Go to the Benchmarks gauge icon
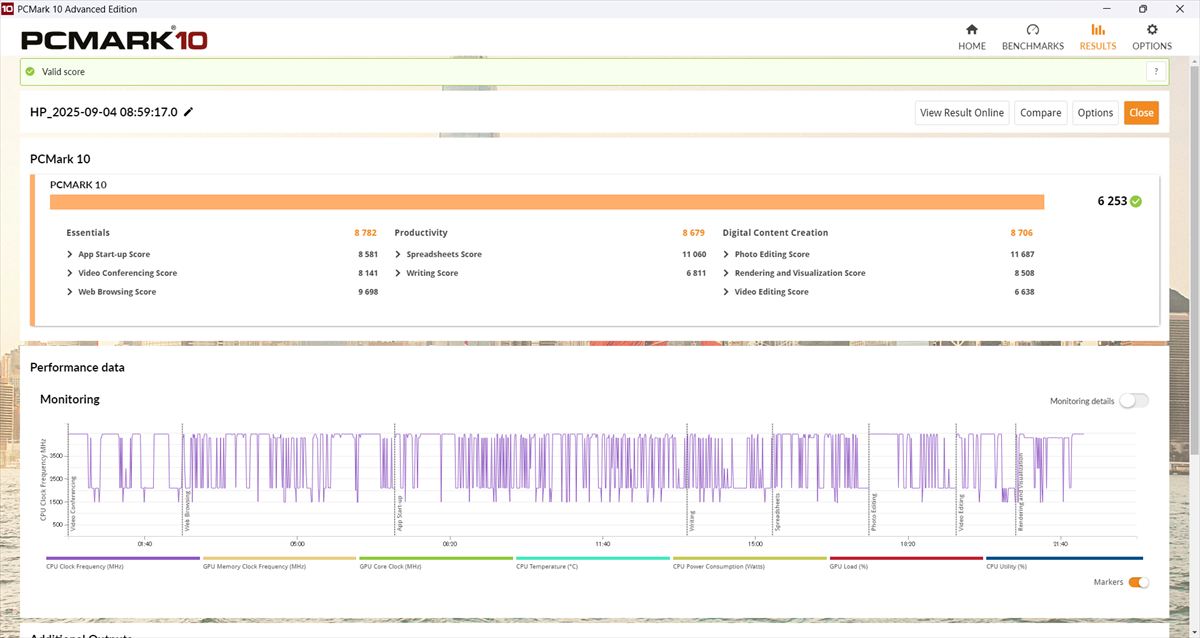Screen dimensions: 1200x638 pos(1032,30)
